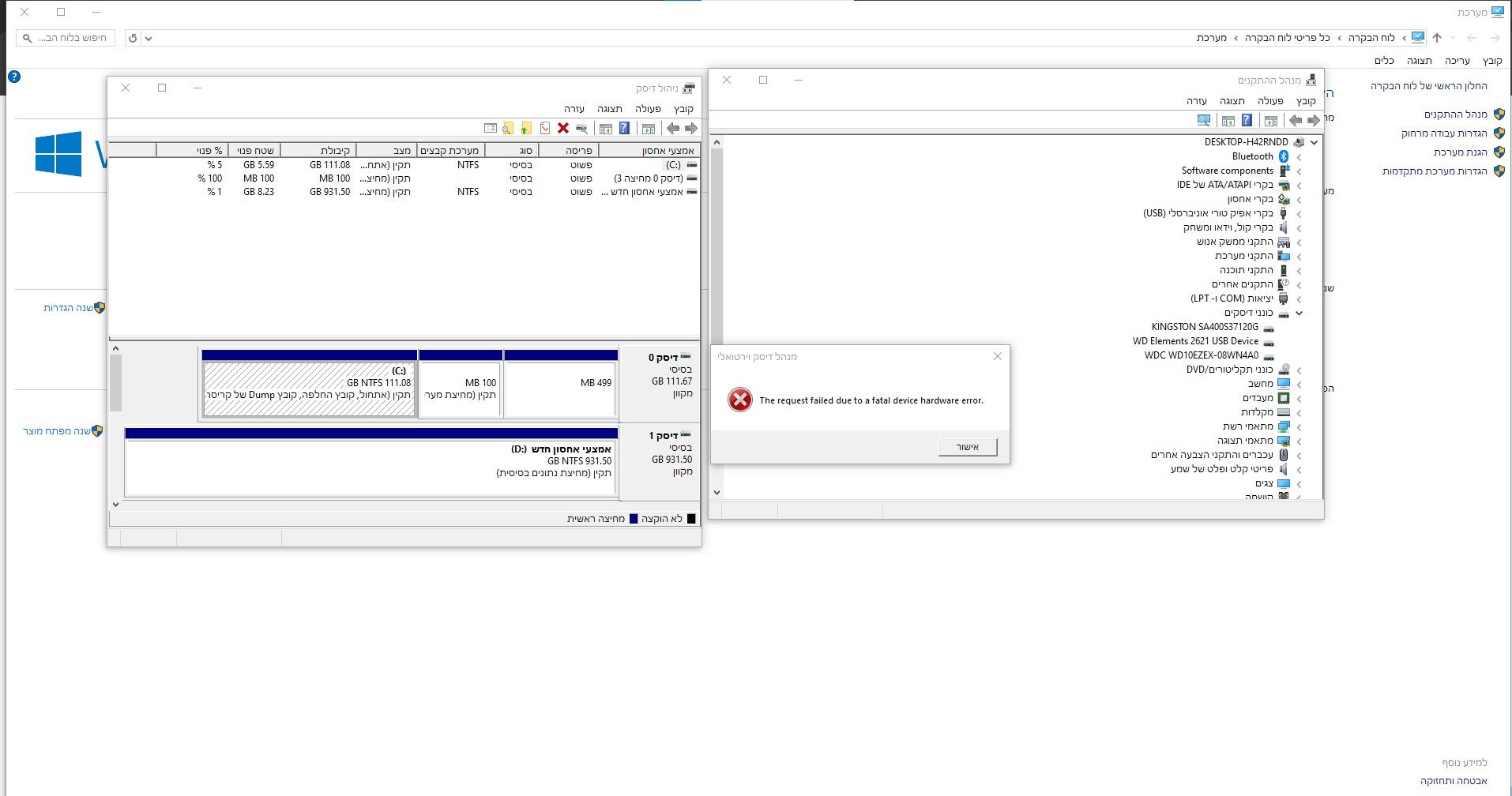Open the תצוגה menu in Device Manager
Image resolution: width=1512 pixels, height=796 pixels.
1232,101
